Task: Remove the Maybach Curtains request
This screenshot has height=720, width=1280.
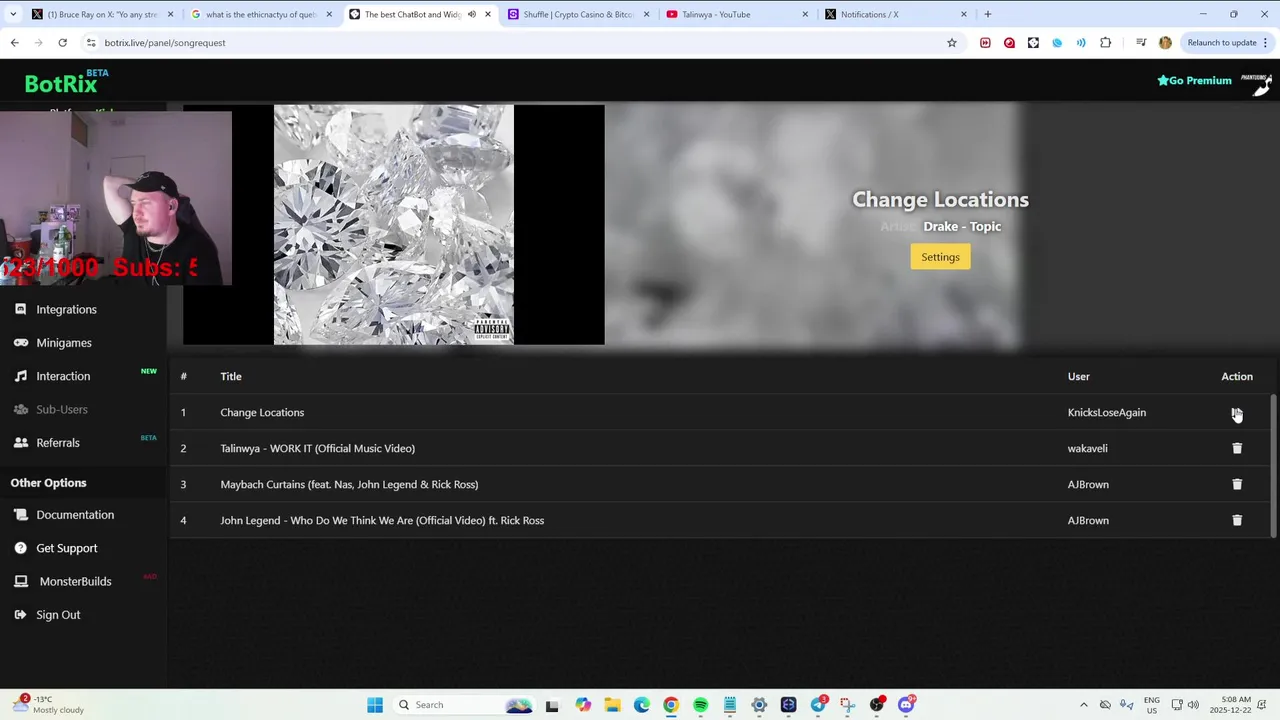Action: (1237, 484)
